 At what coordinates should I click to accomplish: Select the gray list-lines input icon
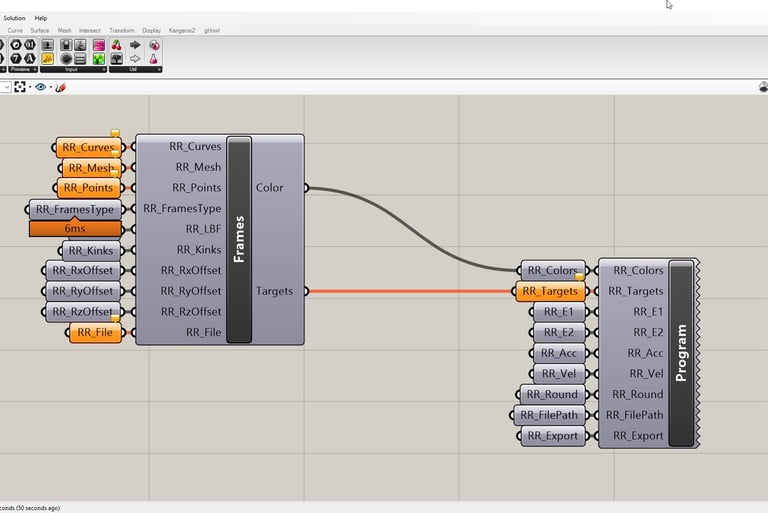pyautogui.click(x=80, y=59)
